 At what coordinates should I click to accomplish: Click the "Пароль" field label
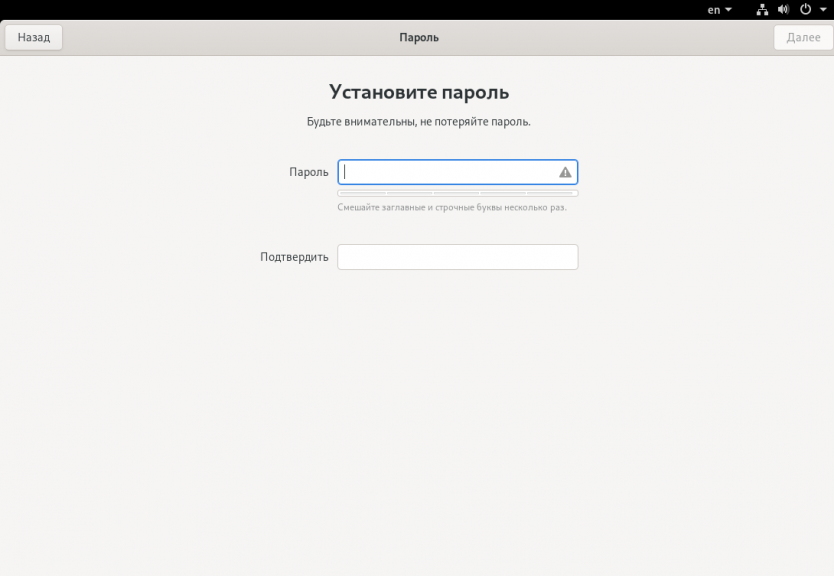coord(308,172)
